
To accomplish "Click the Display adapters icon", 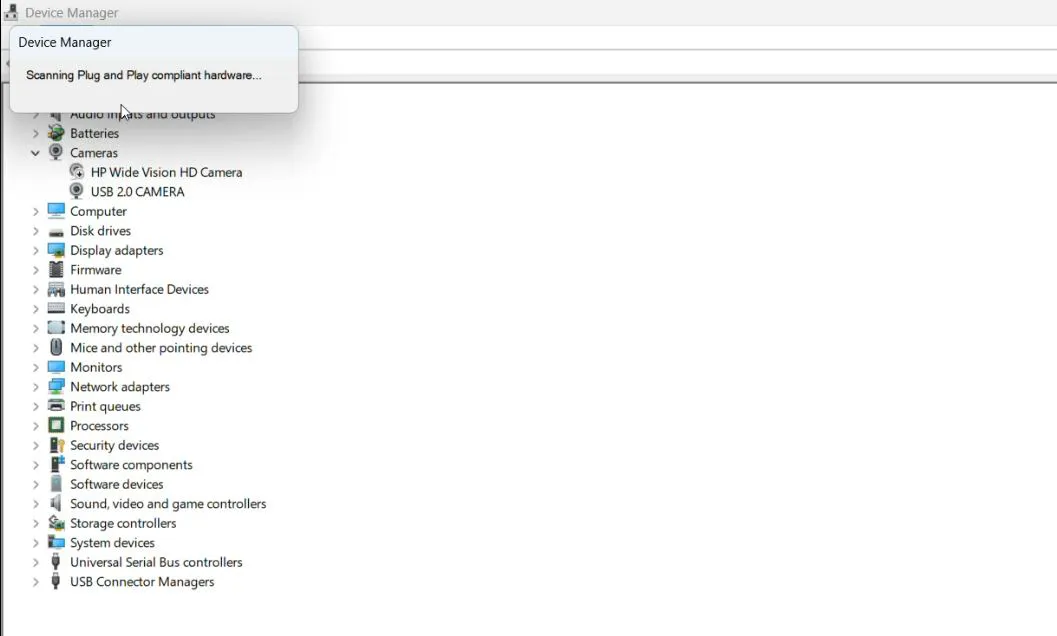I will tap(56, 250).
